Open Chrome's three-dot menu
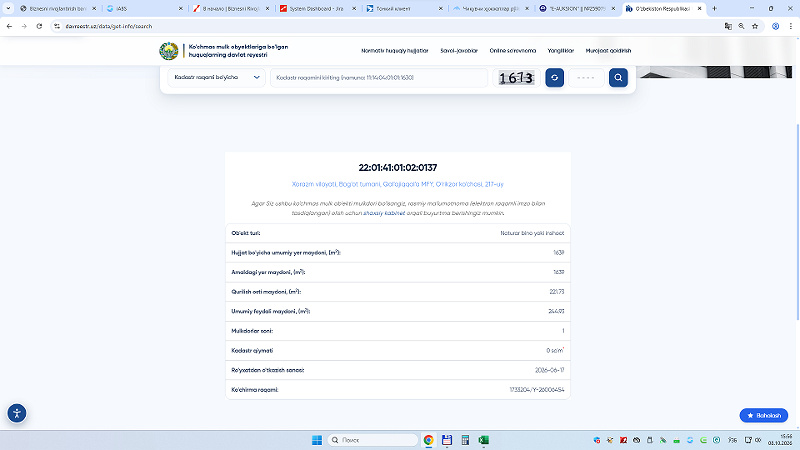The image size is (800, 450). pos(790,26)
